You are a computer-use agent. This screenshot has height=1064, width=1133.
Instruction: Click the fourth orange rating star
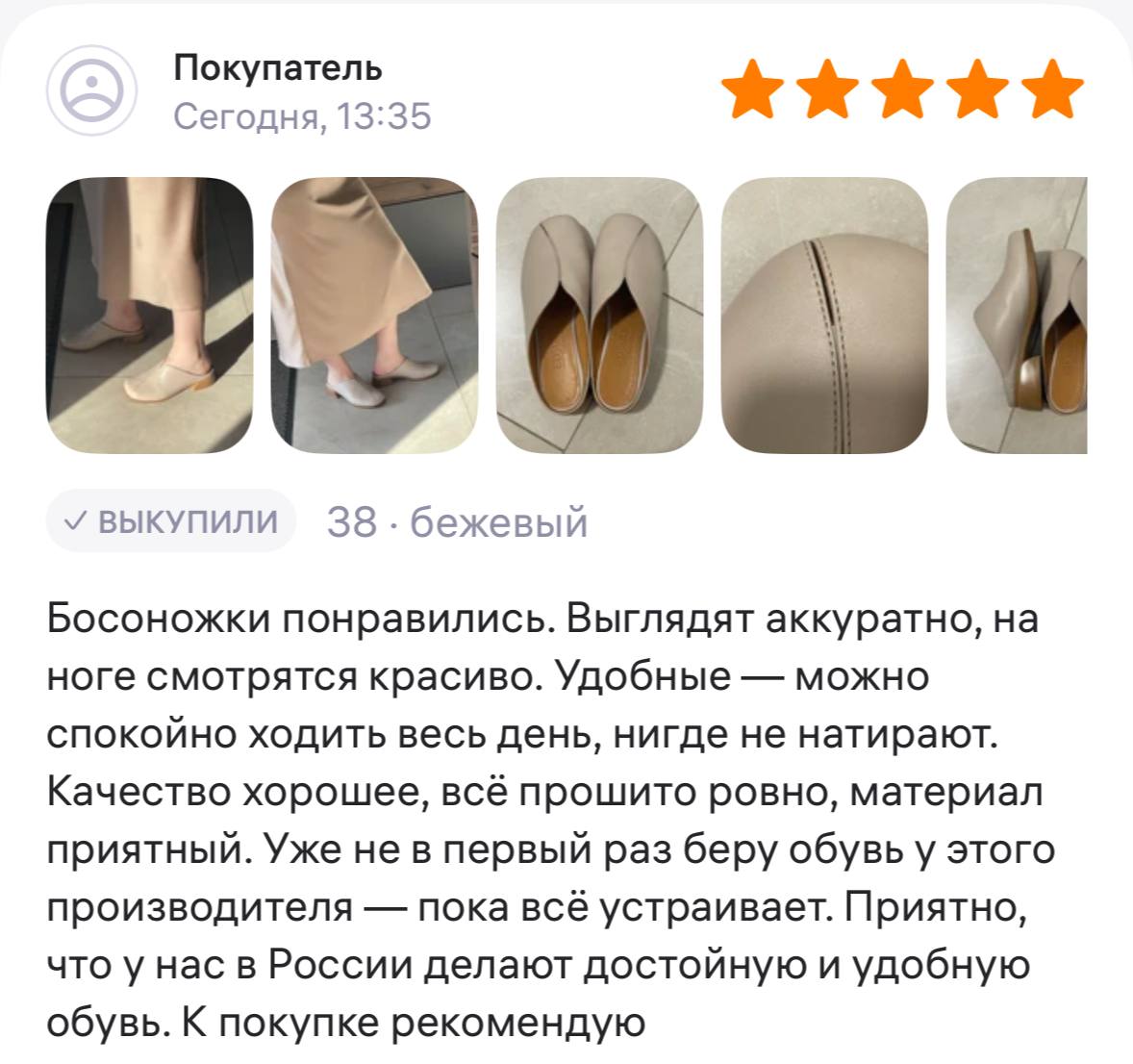coord(978,89)
